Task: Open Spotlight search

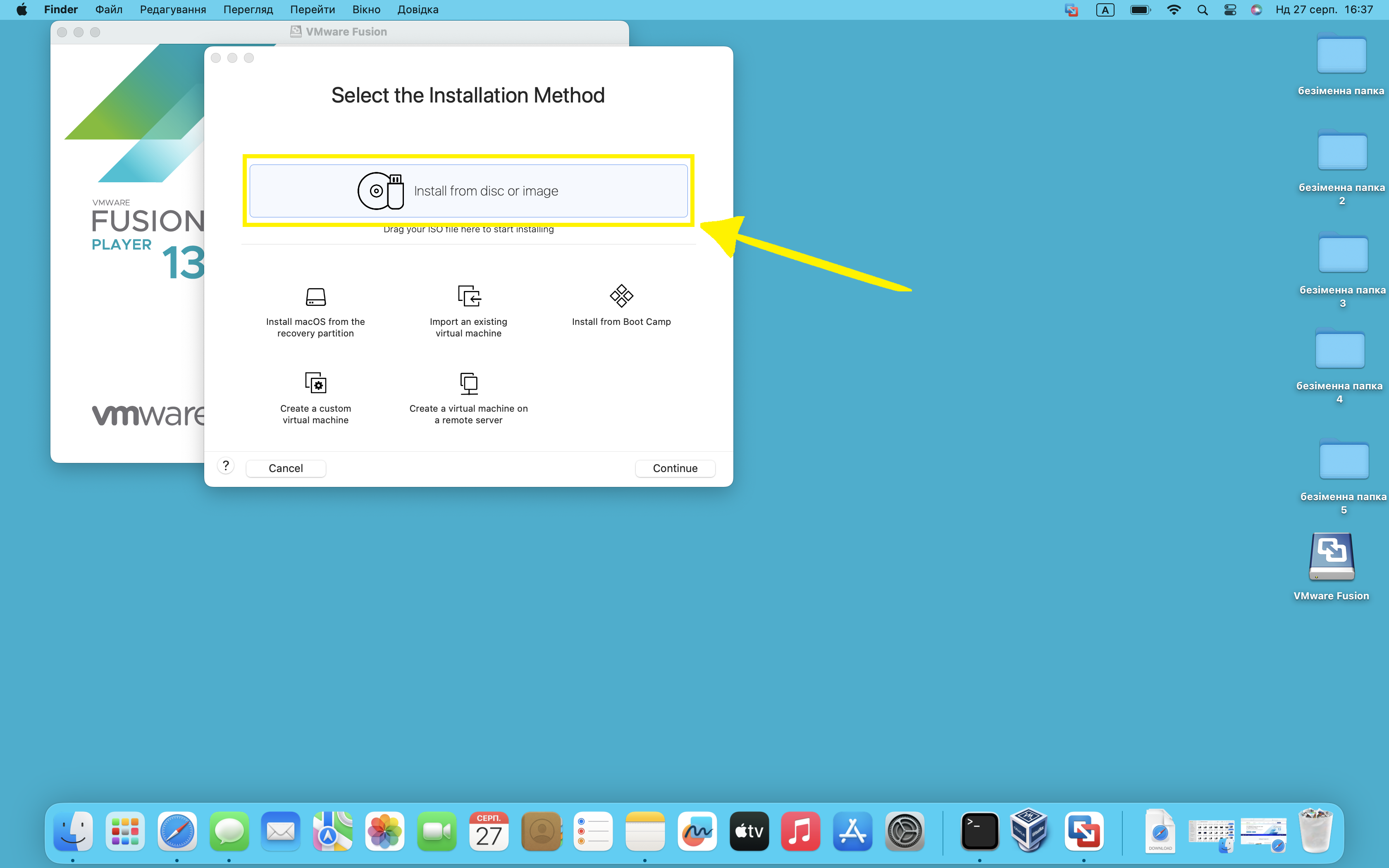Action: click(x=1203, y=10)
